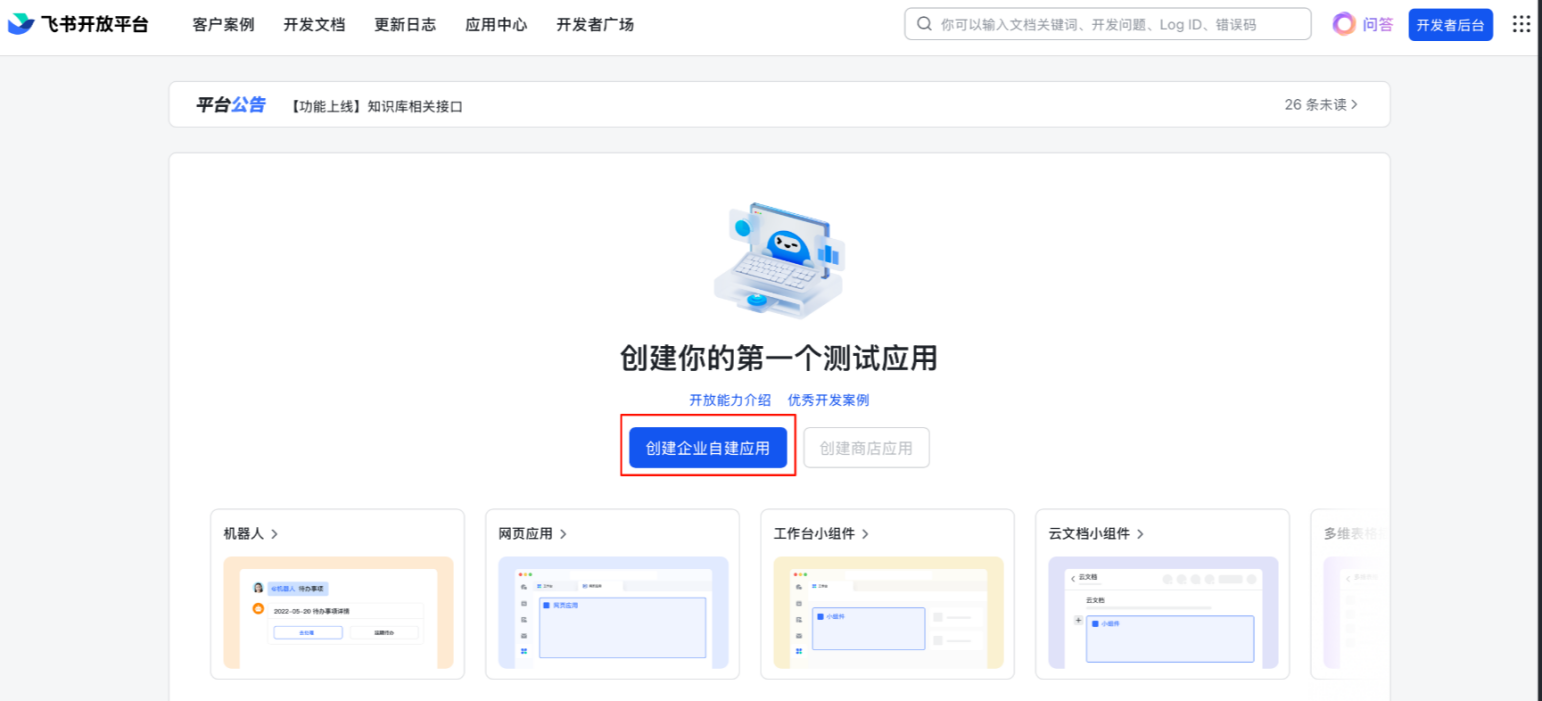Expand the 工作台小组件 card chevron
Image resolution: width=1542 pixels, height=701 pixels.
pyautogui.click(x=866, y=534)
